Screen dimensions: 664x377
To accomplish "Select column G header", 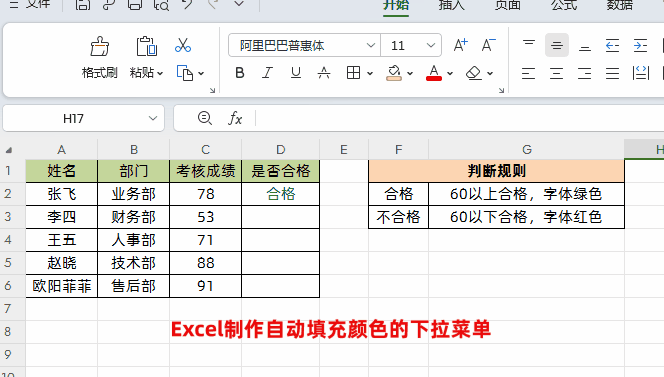I will click(526, 150).
